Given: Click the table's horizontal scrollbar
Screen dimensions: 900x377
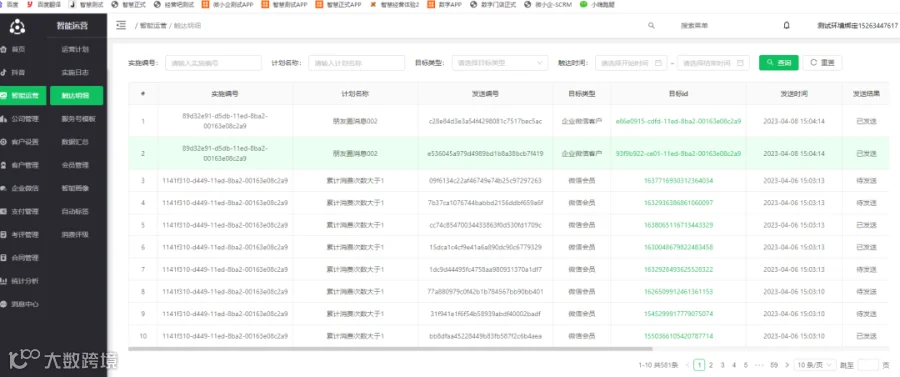Looking at the screenshot, I should (390, 348).
